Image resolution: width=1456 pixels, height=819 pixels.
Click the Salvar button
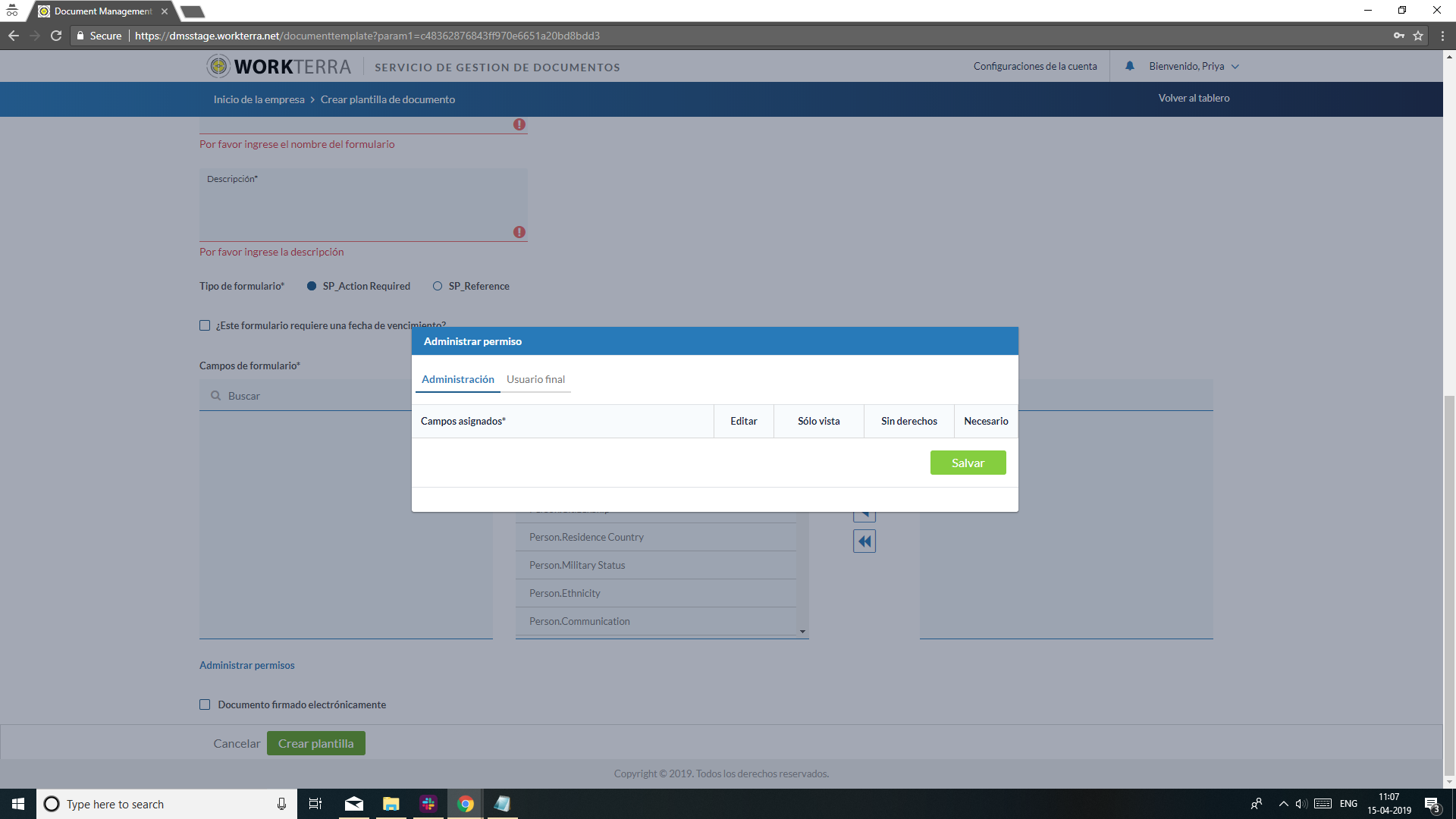click(x=968, y=462)
